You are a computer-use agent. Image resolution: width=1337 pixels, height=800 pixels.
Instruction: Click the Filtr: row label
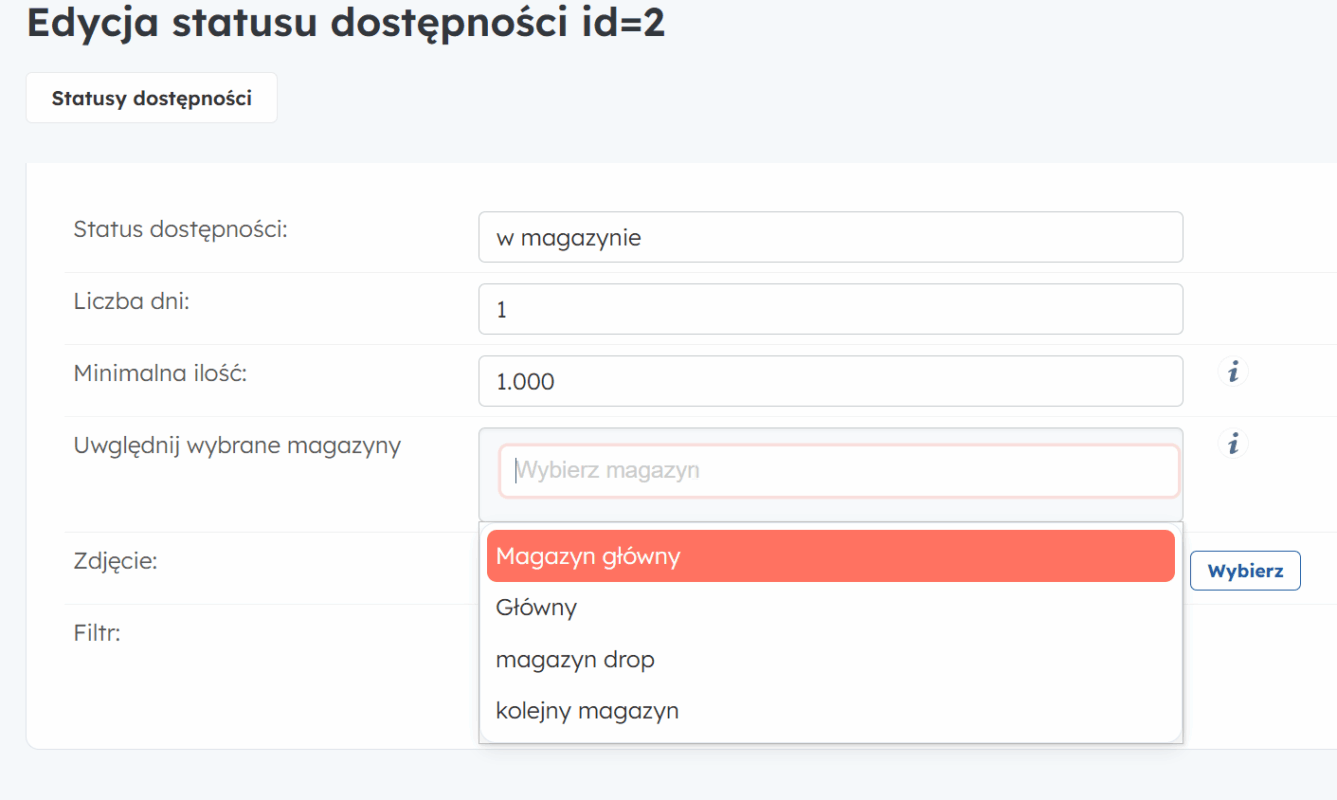[97, 633]
